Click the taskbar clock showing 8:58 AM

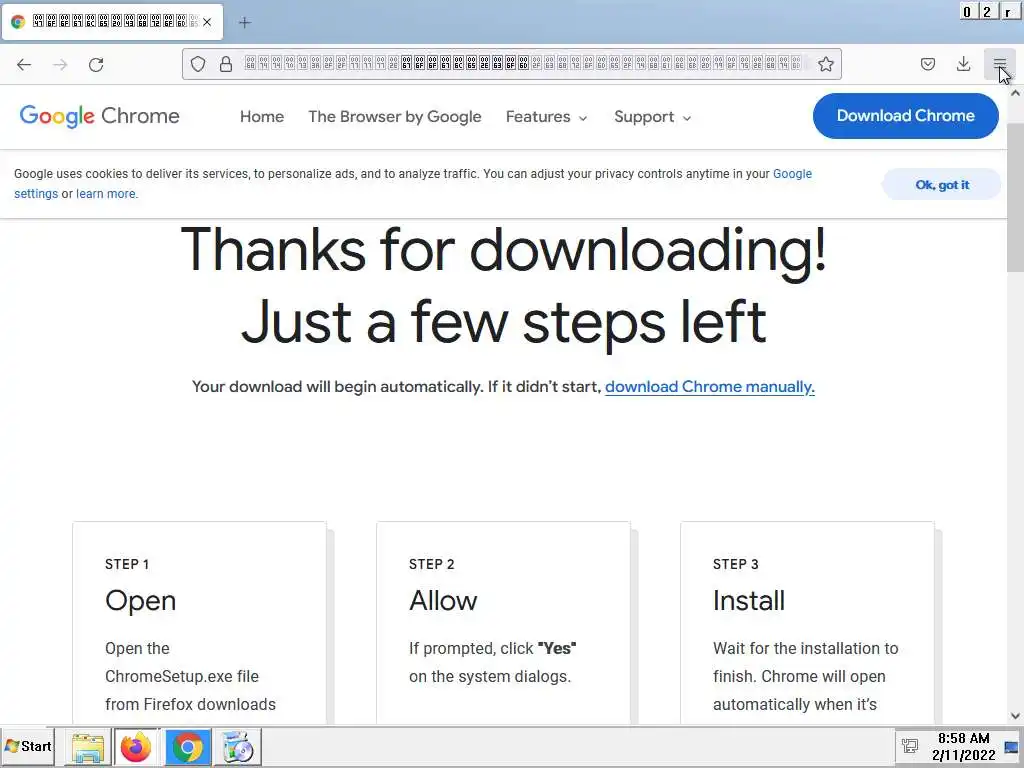tap(963, 746)
